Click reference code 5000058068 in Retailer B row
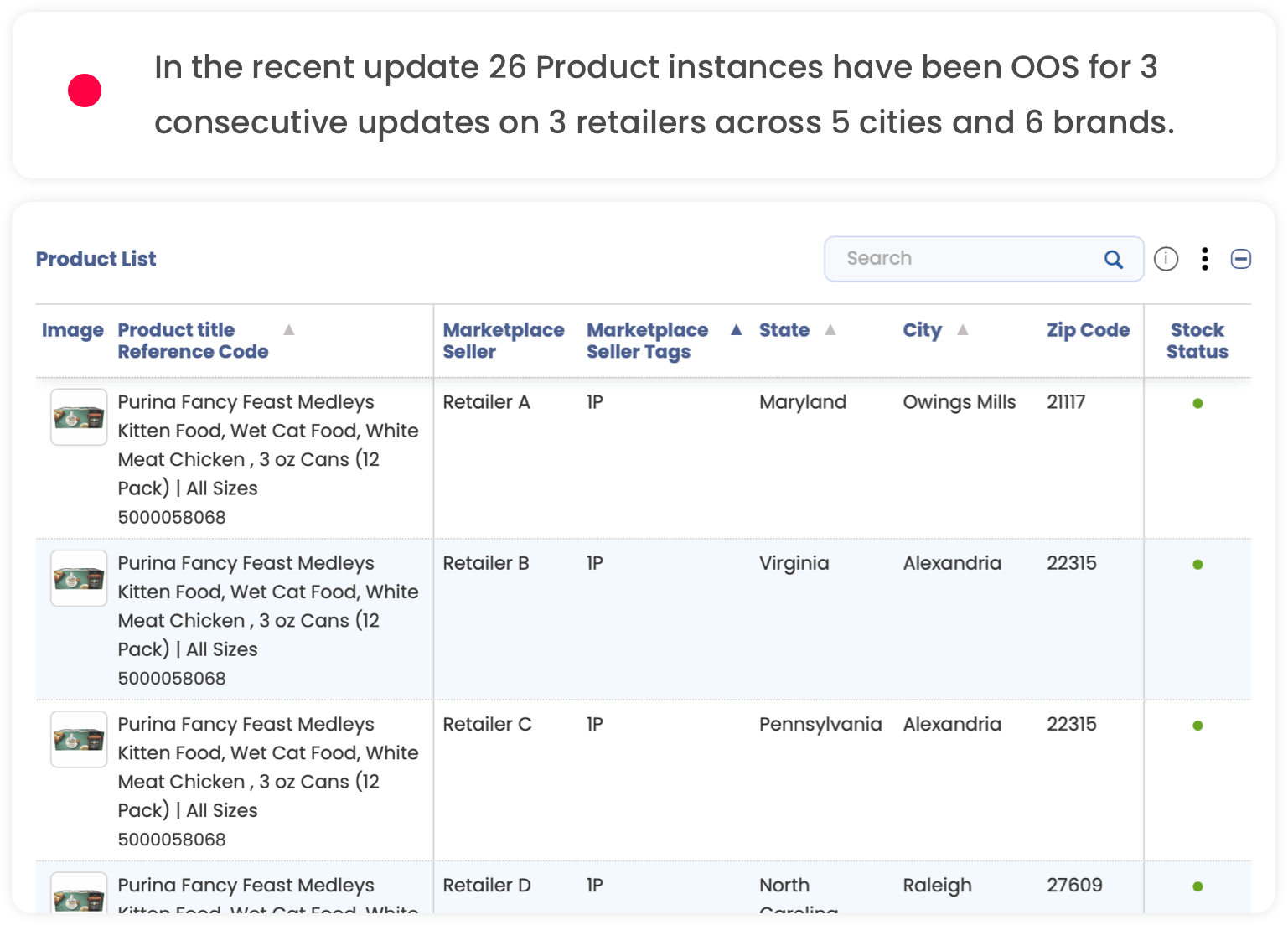The height and width of the screenshot is (925, 1288). 172,678
